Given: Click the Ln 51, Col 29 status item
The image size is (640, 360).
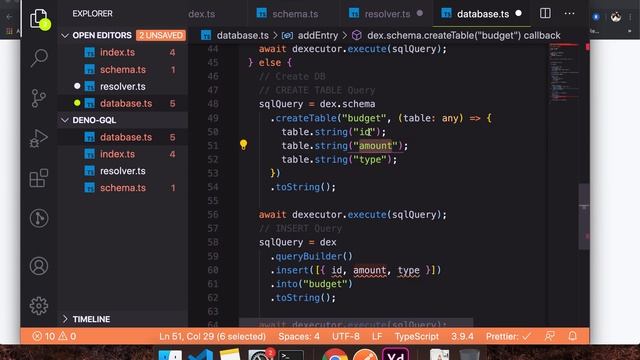Looking at the screenshot, I should [x=212, y=336].
